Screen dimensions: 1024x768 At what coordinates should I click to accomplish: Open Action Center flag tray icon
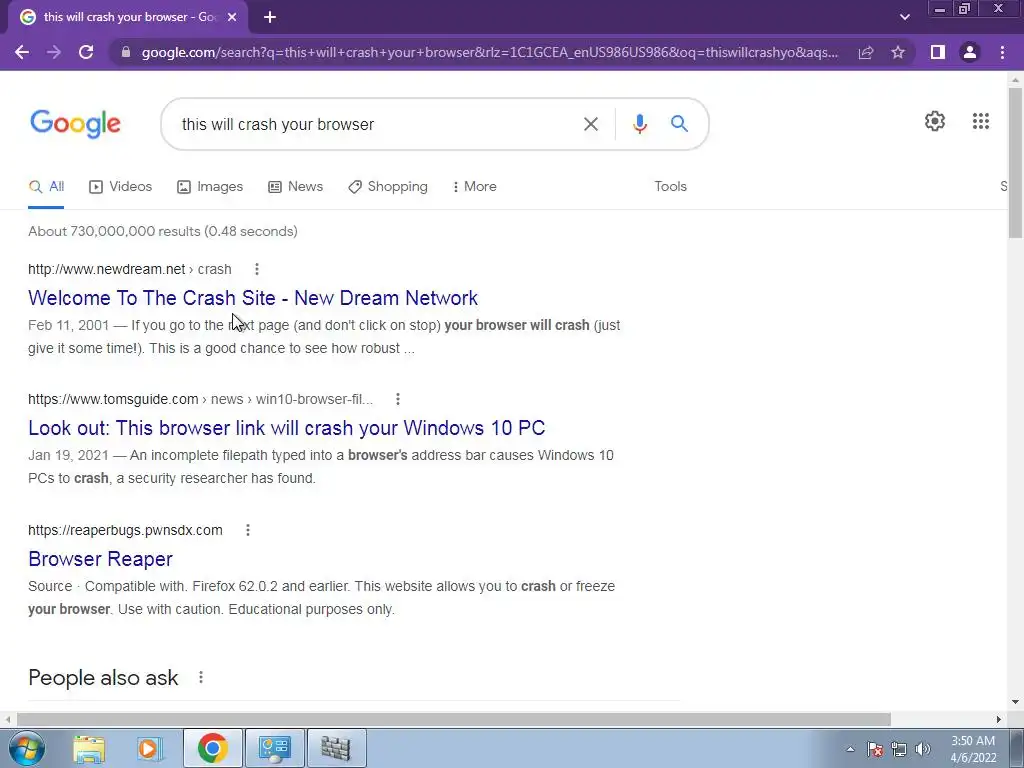875,749
